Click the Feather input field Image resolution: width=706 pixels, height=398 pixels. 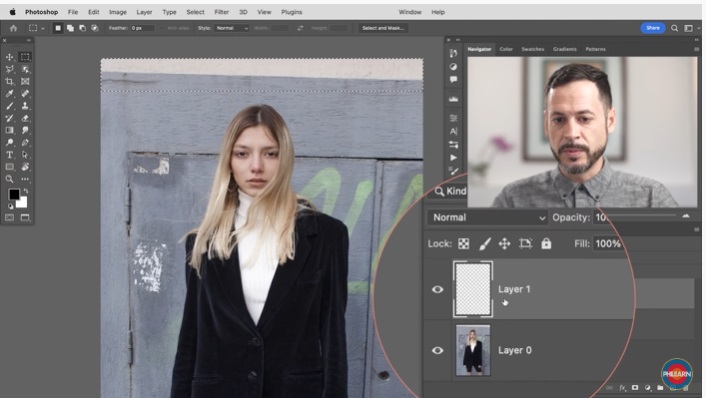pos(142,28)
